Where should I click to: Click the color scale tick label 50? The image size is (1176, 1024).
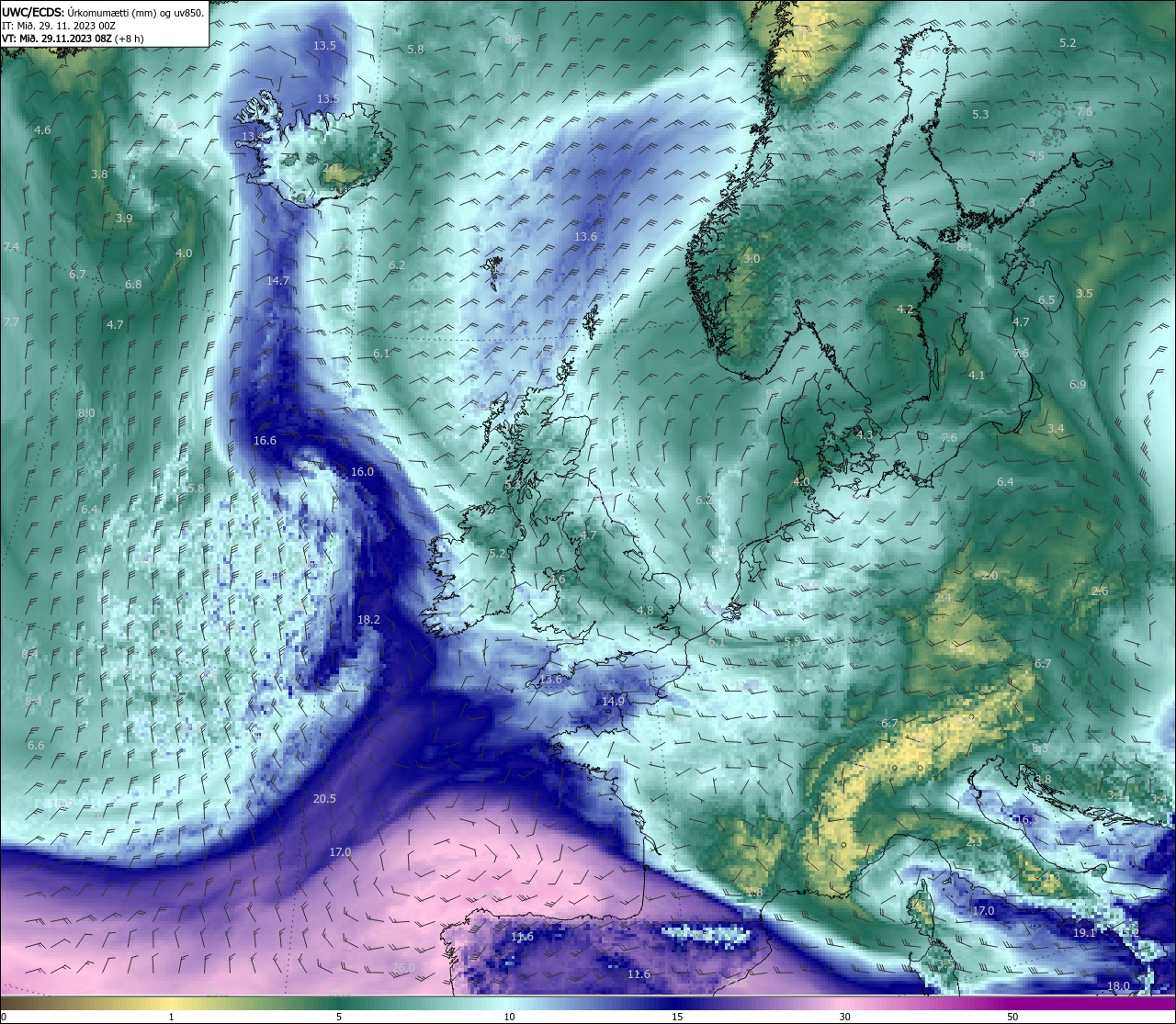click(x=1012, y=1017)
